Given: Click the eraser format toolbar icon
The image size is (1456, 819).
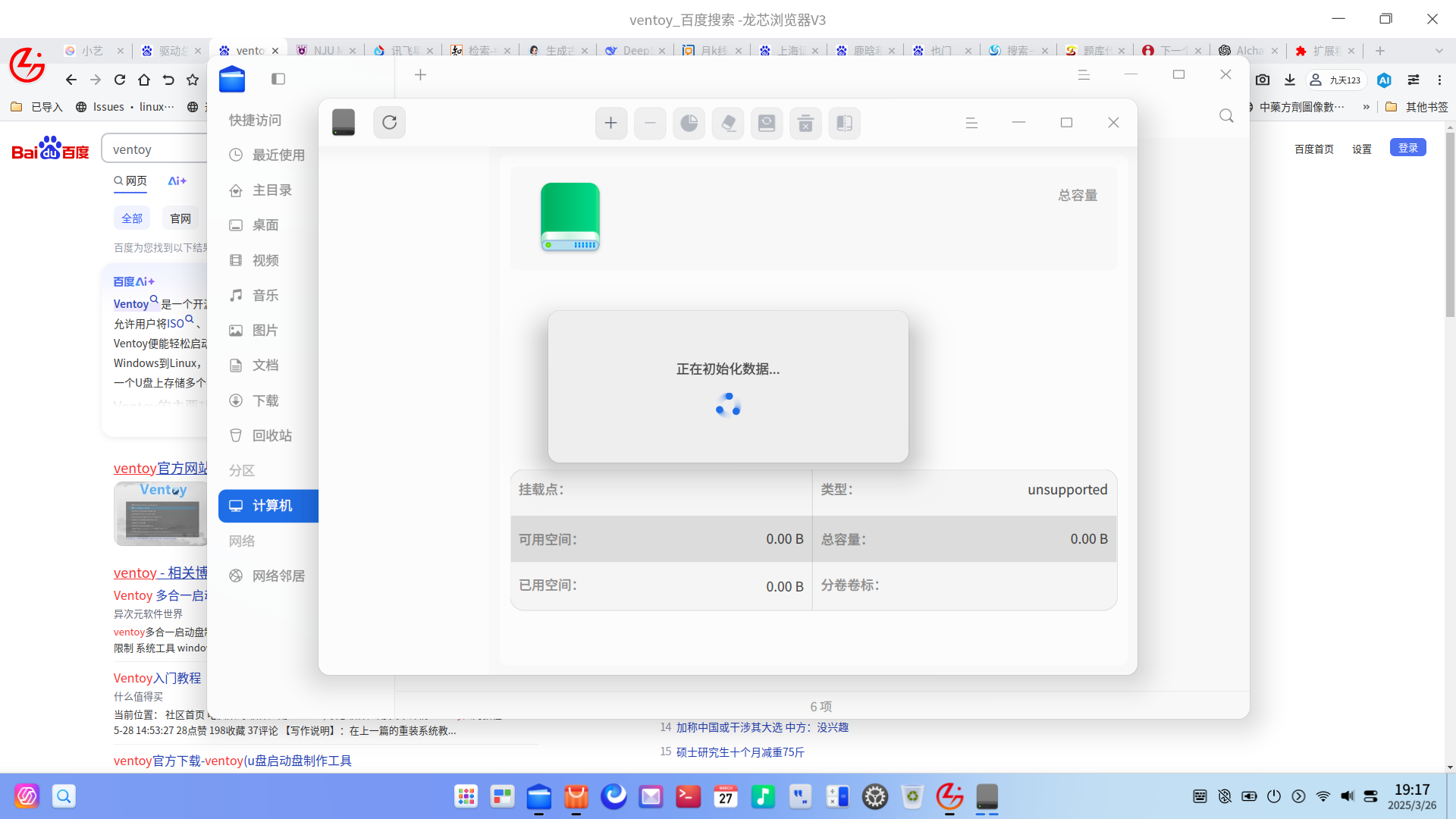Looking at the screenshot, I should 728,123.
